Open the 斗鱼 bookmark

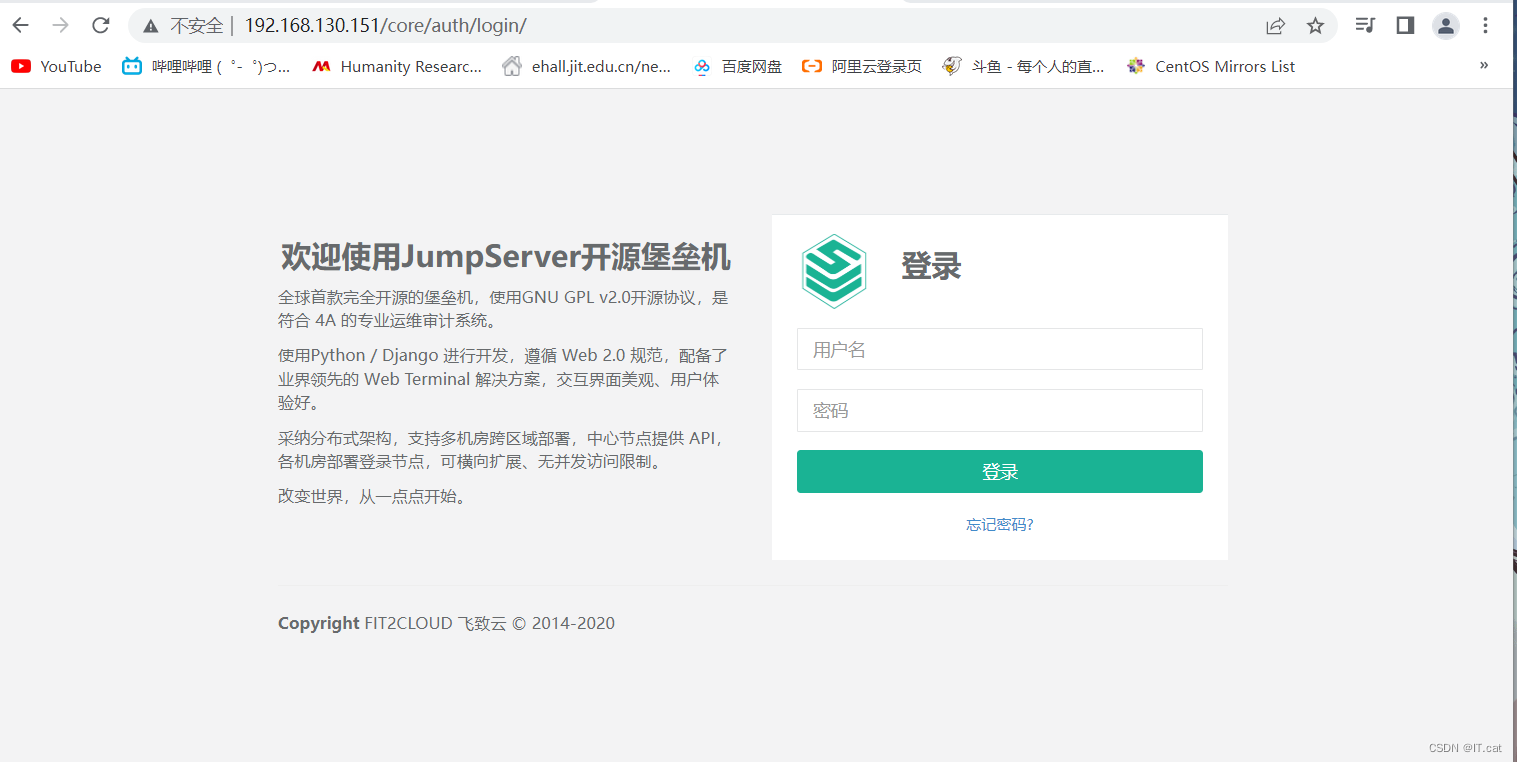[1024, 66]
